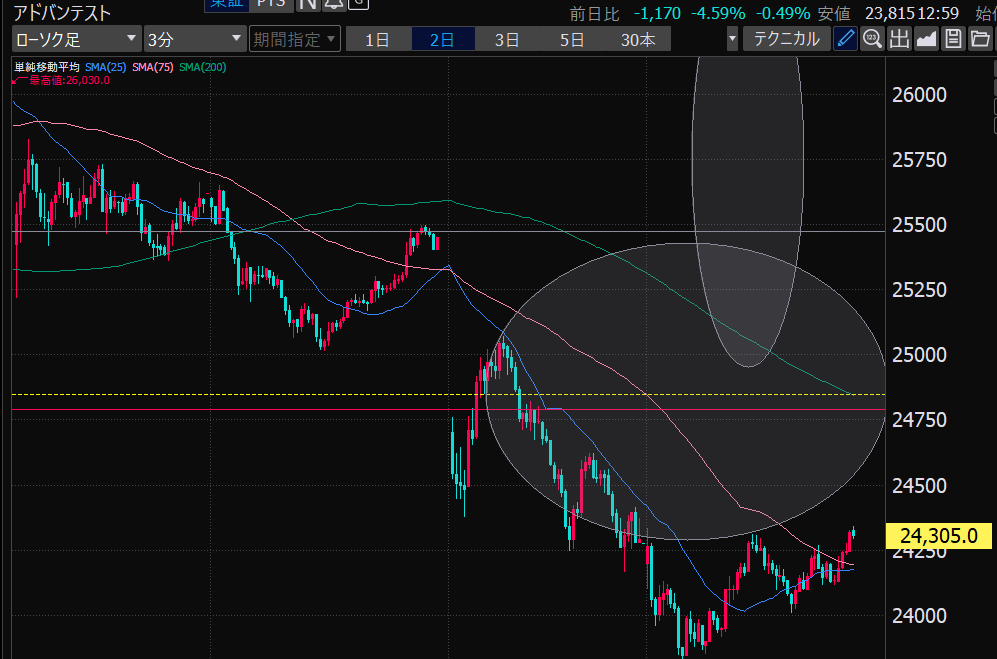Click the SMA(200) legend label
The image size is (997, 659).
tap(203, 67)
